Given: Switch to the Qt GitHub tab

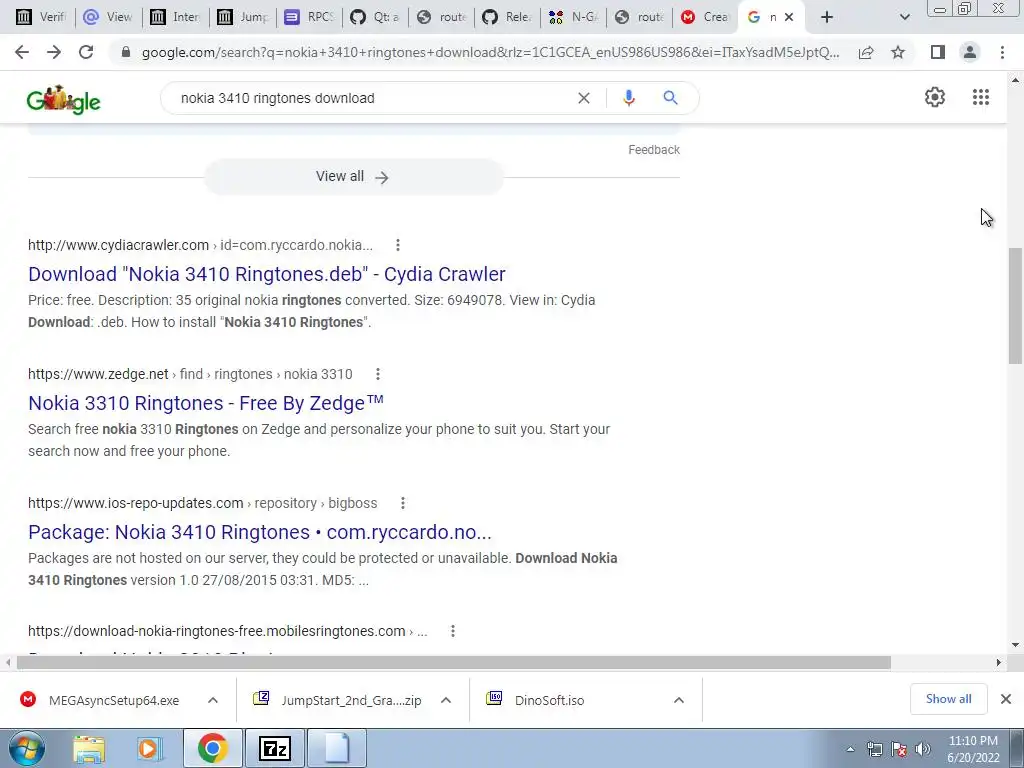Looking at the screenshot, I should pos(376,17).
